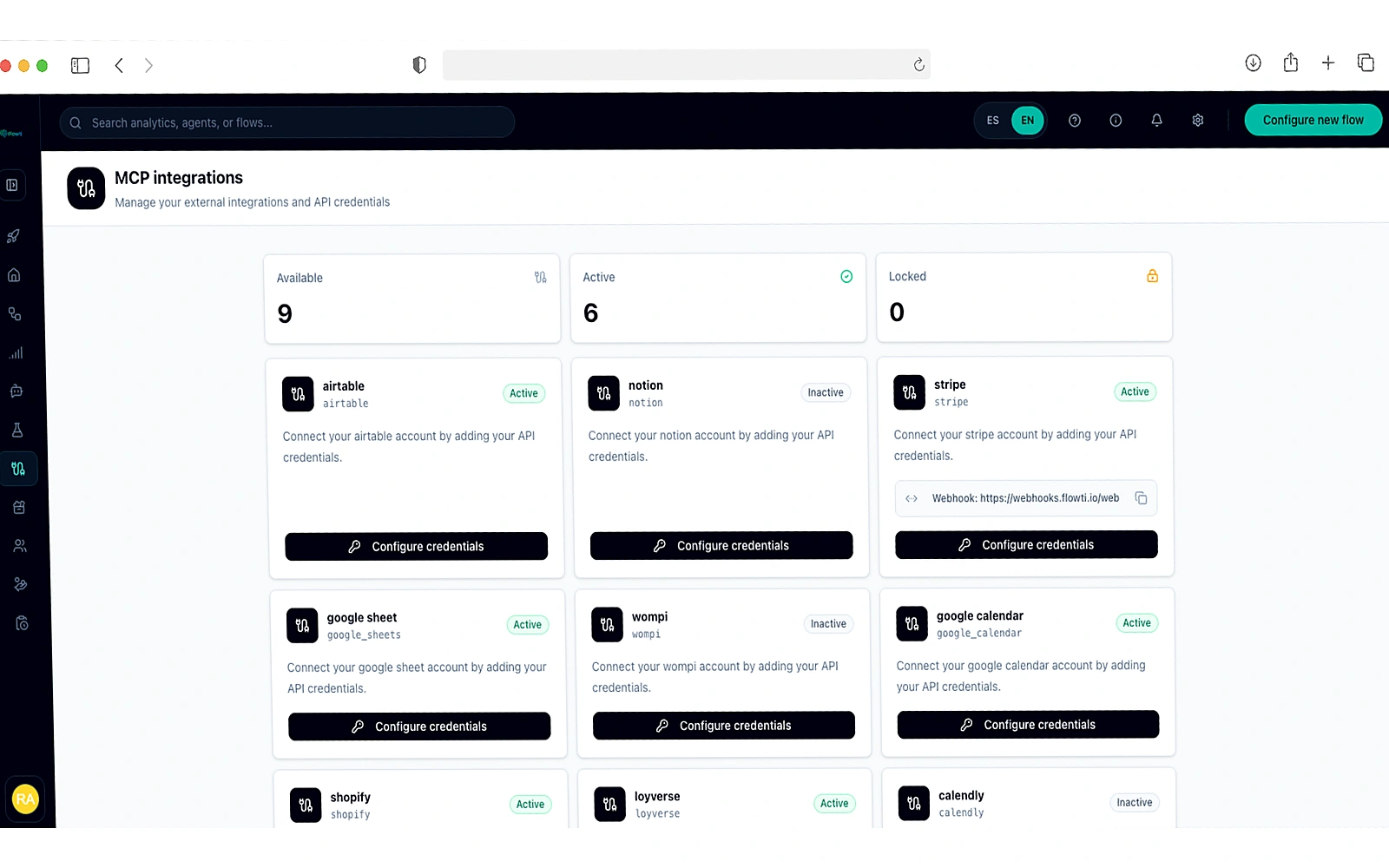The width and height of the screenshot is (1389, 868).
Task: Focus the search analytics, agents, or flows field
Action: [x=287, y=122]
